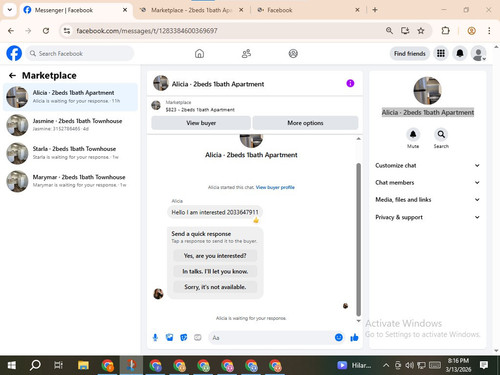Click the zoom magnifier in address bar
Image resolution: width=500 pixels, height=375 pixels.
click(389, 31)
